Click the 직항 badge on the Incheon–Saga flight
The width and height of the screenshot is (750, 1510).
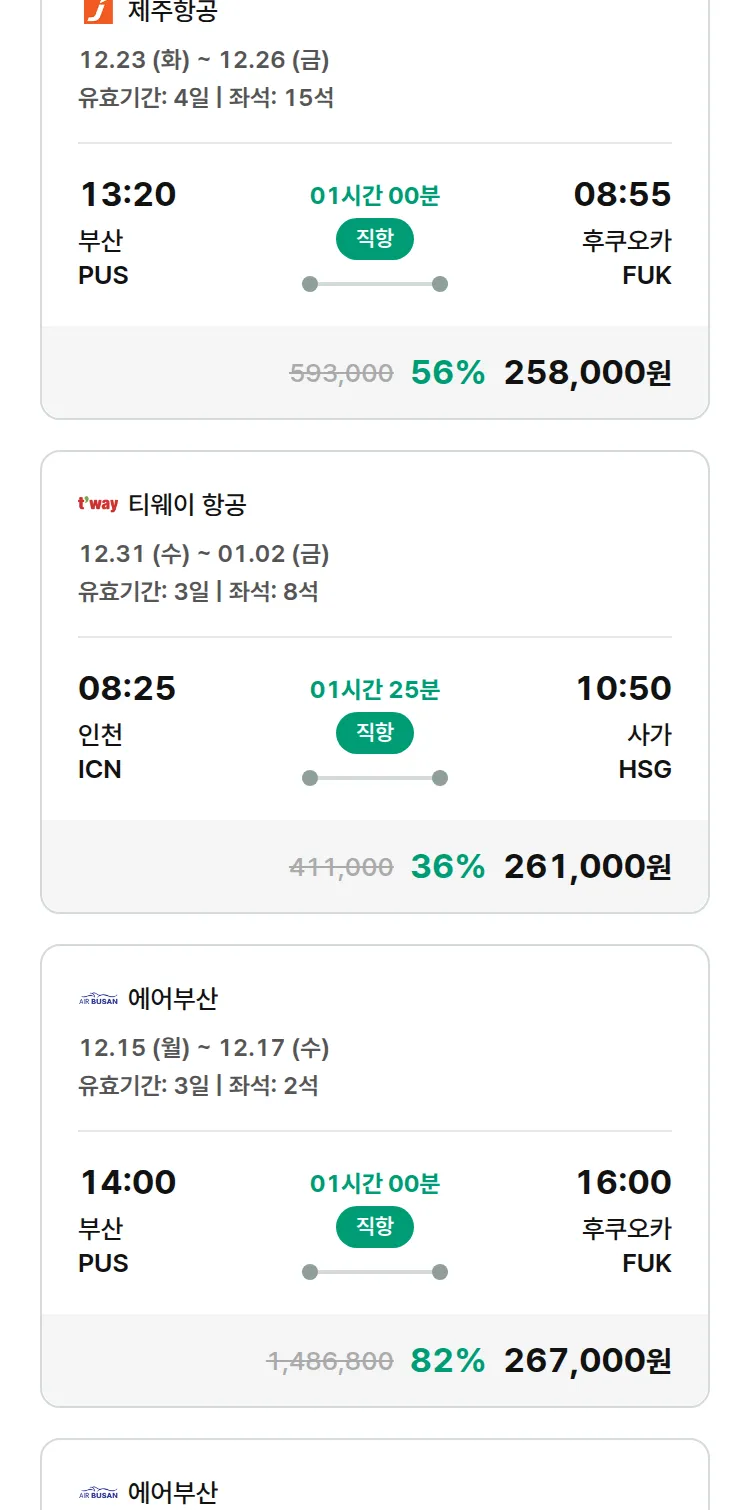click(x=374, y=733)
